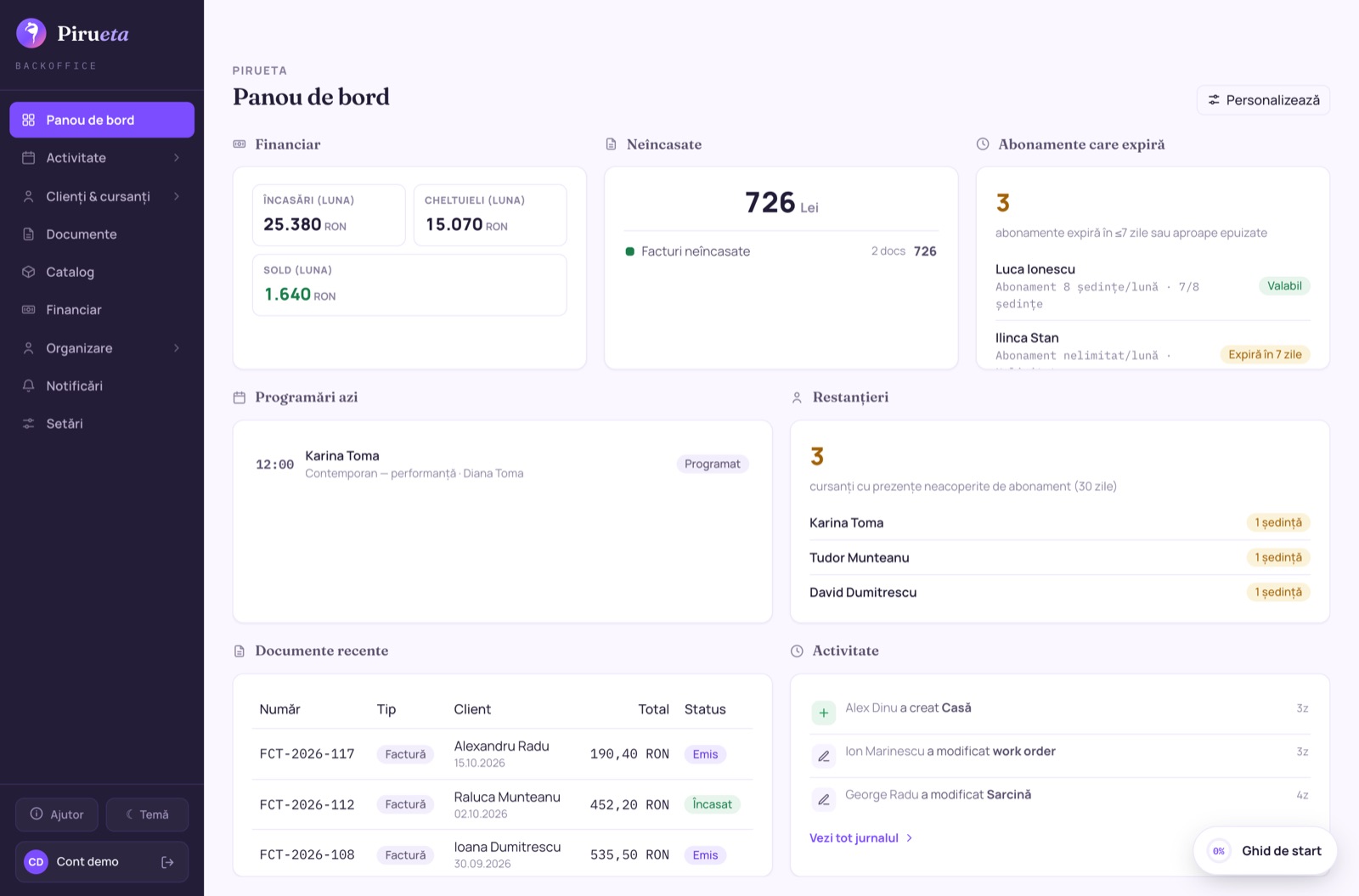Click the Pirueta flamingo logo icon
This screenshot has width=1359, height=896.
[31, 33]
